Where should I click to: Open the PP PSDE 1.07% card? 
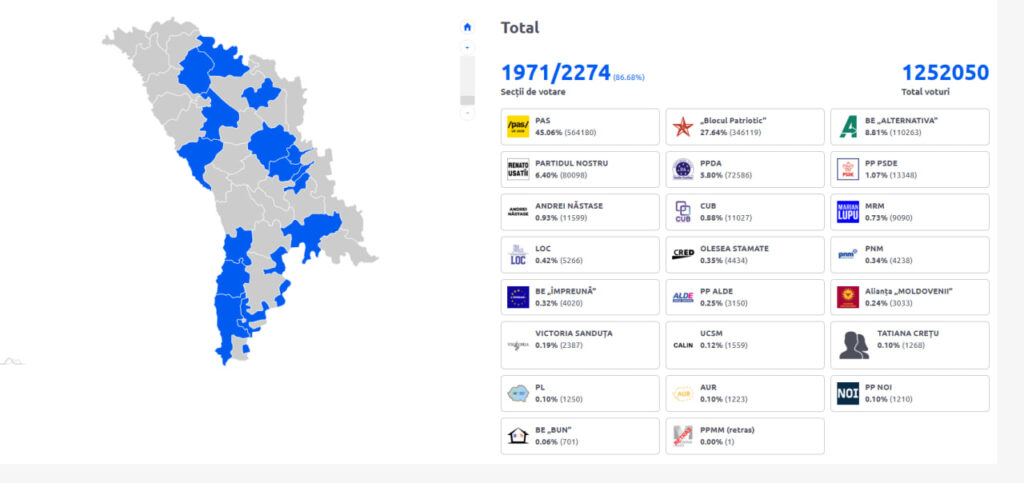click(x=910, y=169)
